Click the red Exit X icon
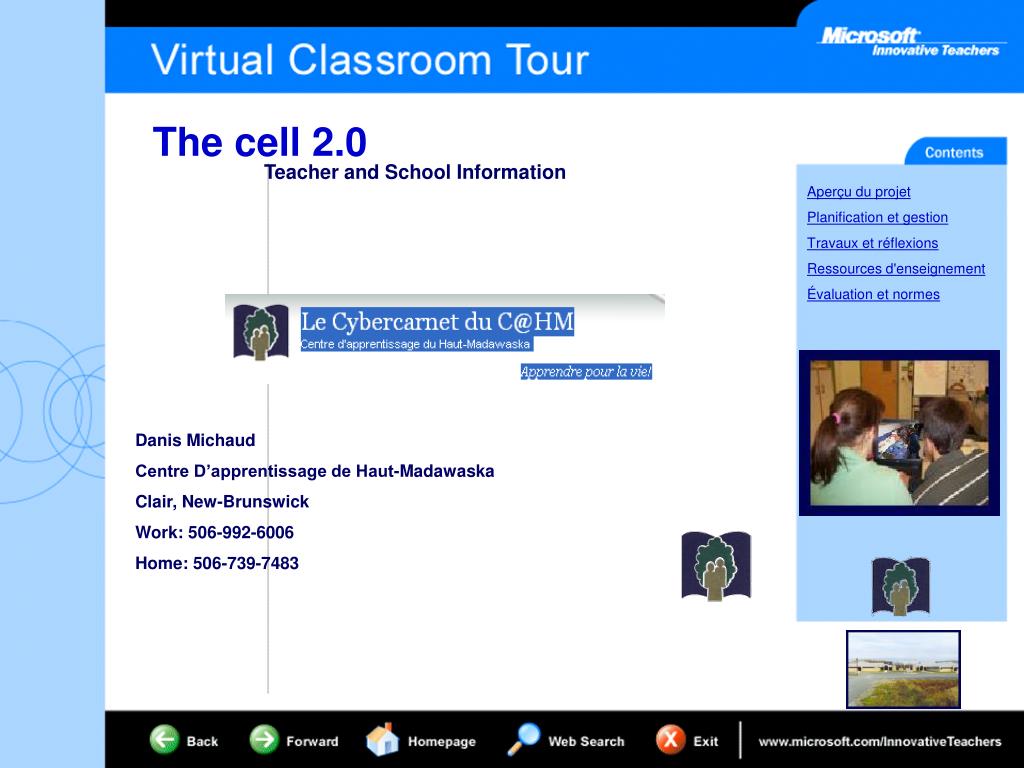Screen dimensions: 1024x768 670,740
